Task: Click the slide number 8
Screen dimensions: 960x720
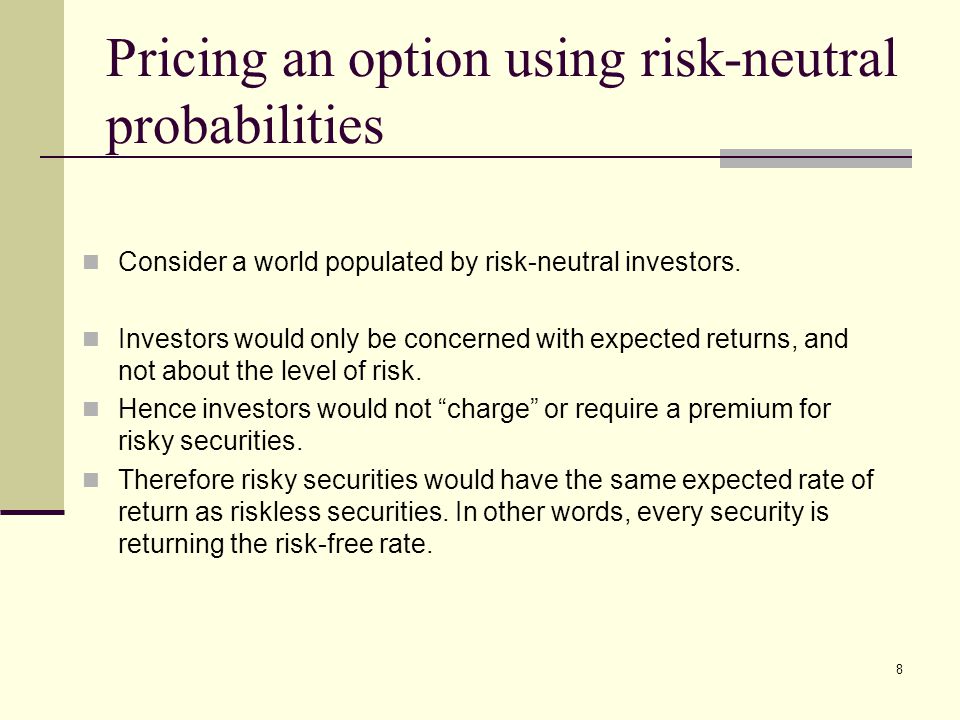Action: click(x=899, y=669)
